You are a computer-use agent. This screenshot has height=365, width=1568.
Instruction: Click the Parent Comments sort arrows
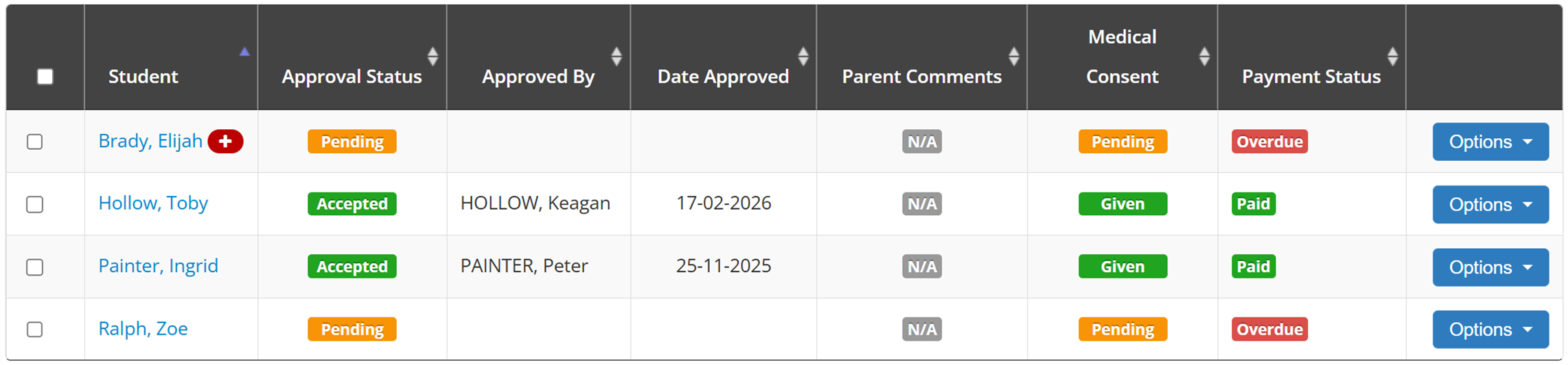click(x=1013, y=56)
